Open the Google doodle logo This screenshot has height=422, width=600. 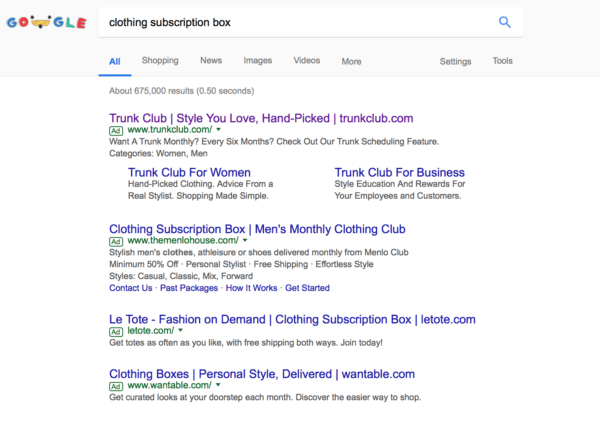tap(46, 22)
